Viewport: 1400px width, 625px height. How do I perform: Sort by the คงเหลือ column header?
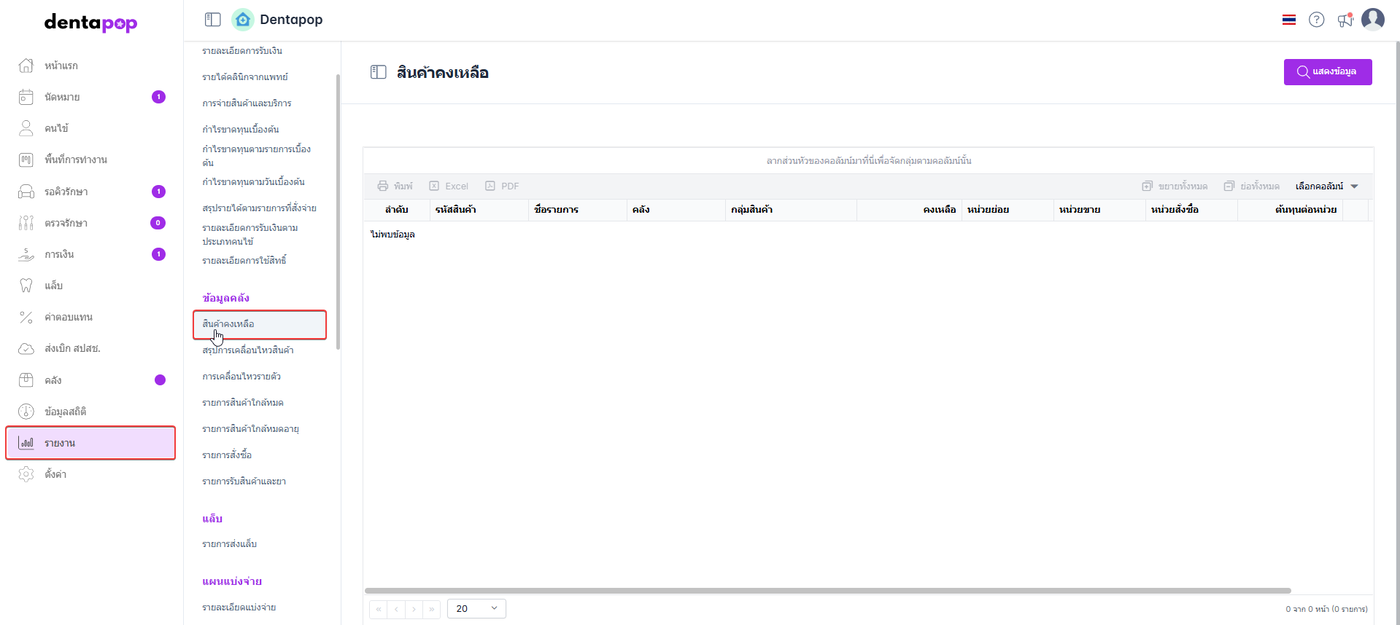pos(909,210)
